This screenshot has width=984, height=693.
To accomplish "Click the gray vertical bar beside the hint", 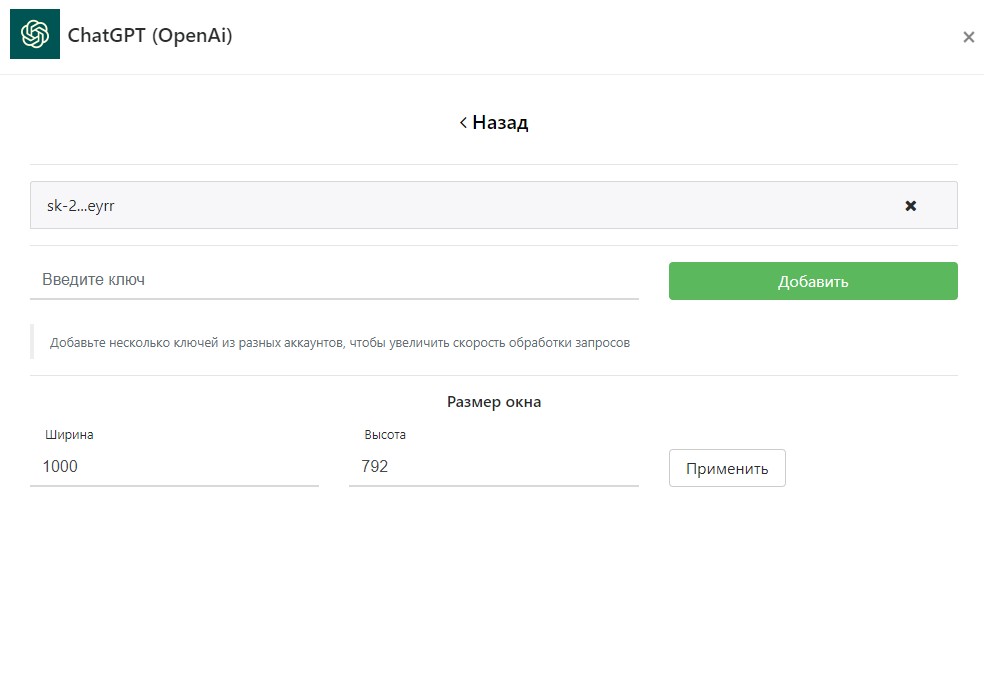I will tap(32, 341).
